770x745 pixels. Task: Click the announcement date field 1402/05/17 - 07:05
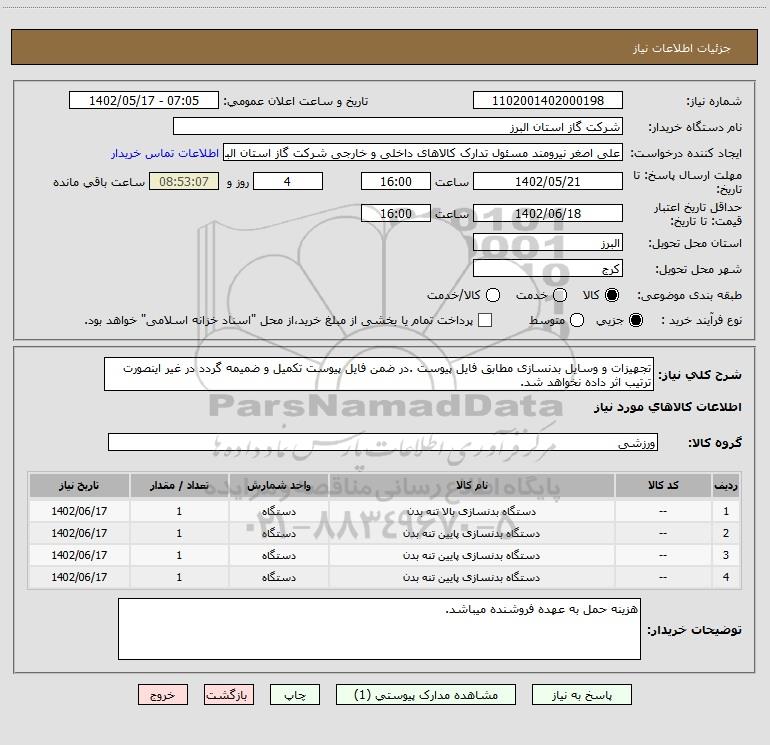pyautogui.click(x=144, y=101)
